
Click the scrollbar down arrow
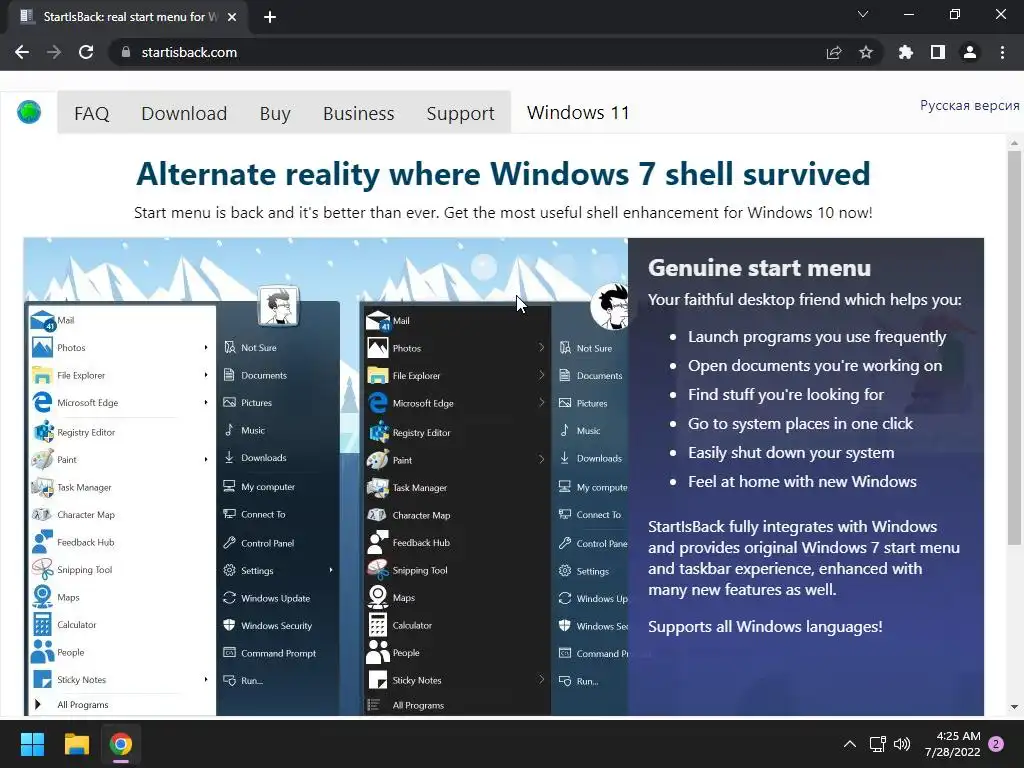[1014, 707]
